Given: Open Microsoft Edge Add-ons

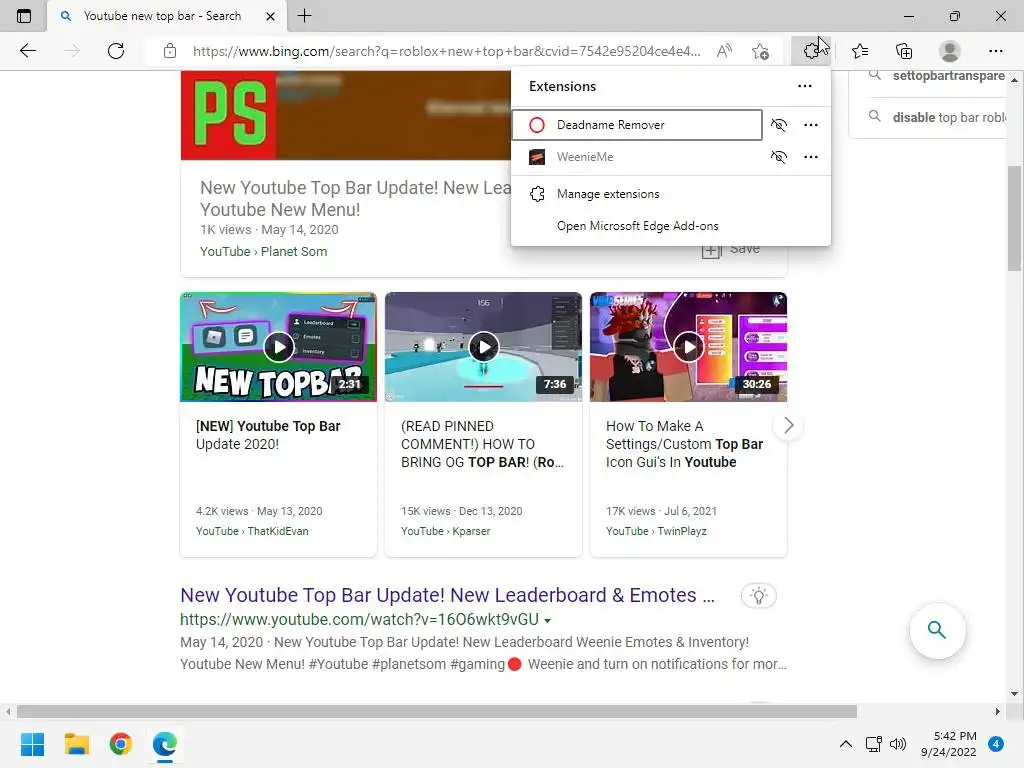Looking at the screenshot, I should (x=671, y=226).
